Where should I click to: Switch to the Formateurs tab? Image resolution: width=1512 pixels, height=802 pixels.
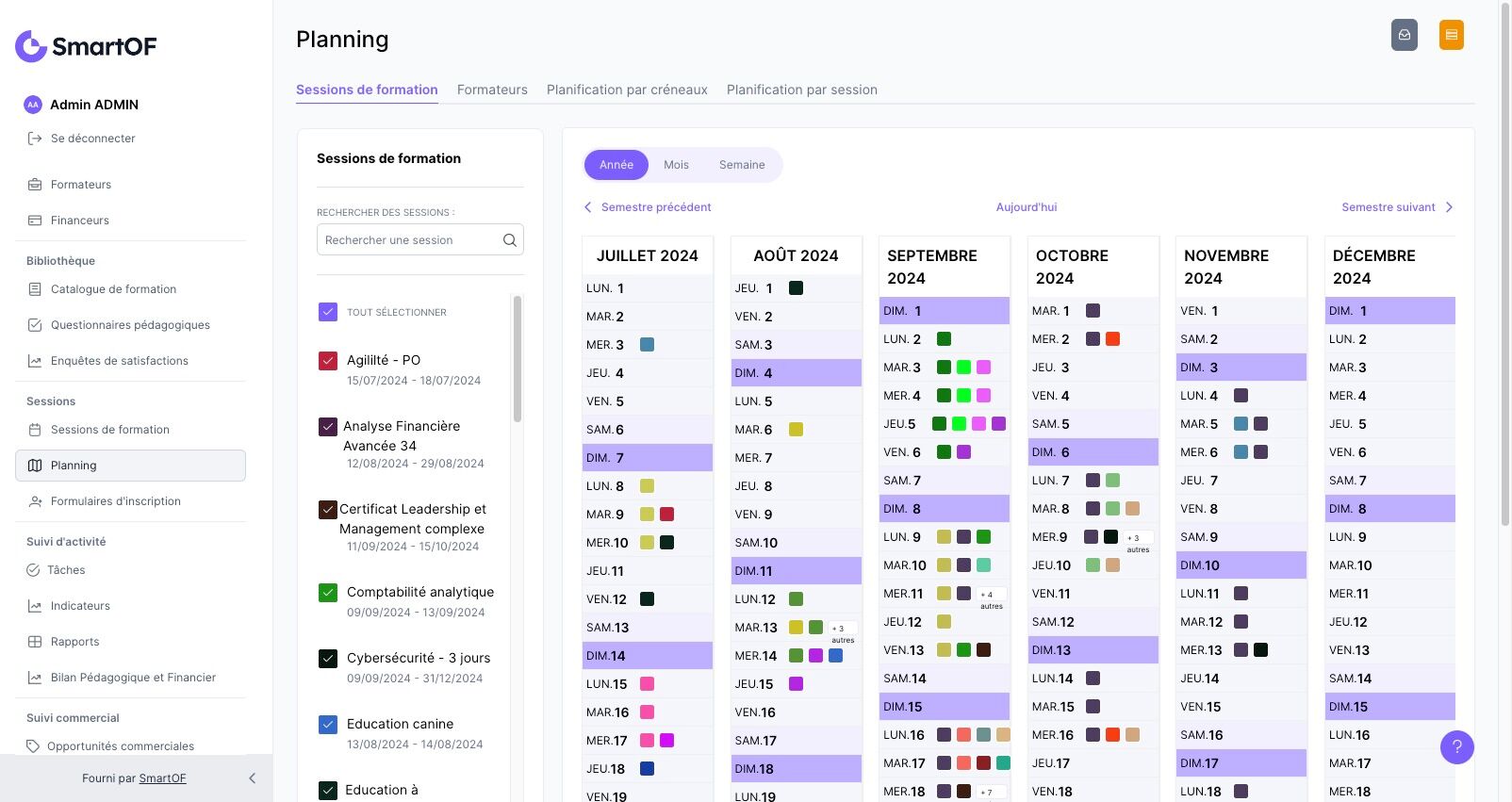(492, 90)
